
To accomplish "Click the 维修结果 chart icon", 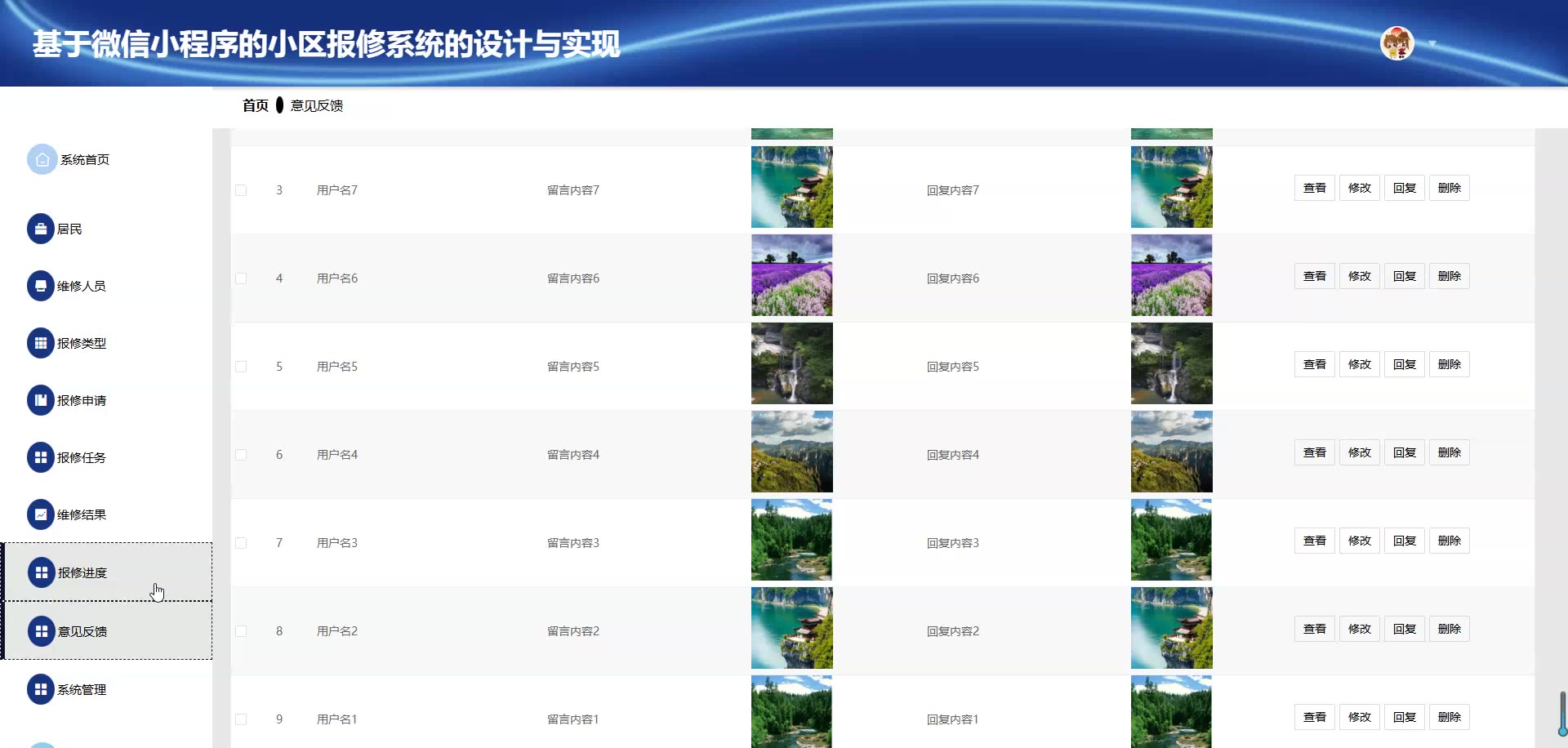I will click(x=41, y=514).
